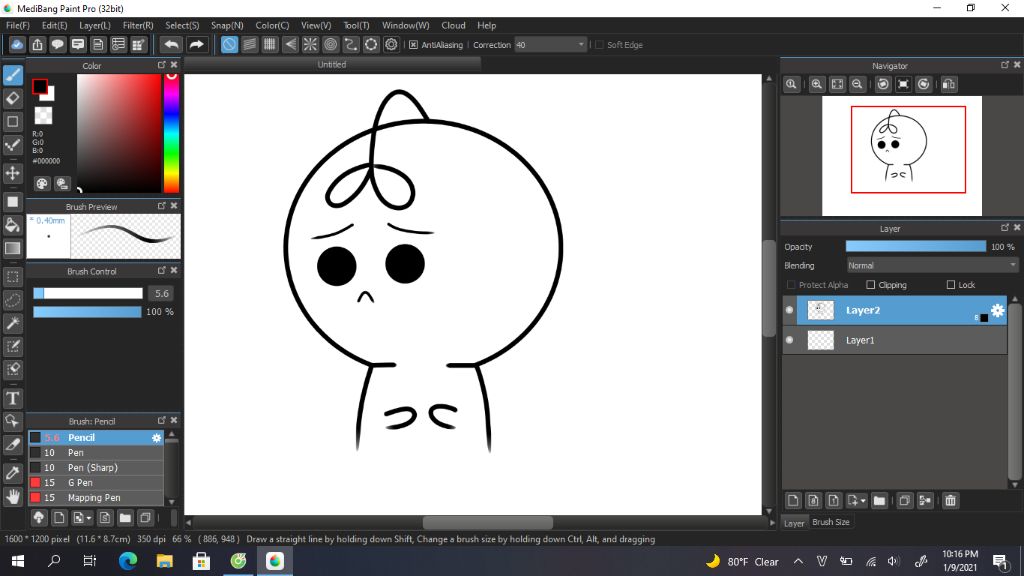Open the File menu

click(x=18, y=25)
